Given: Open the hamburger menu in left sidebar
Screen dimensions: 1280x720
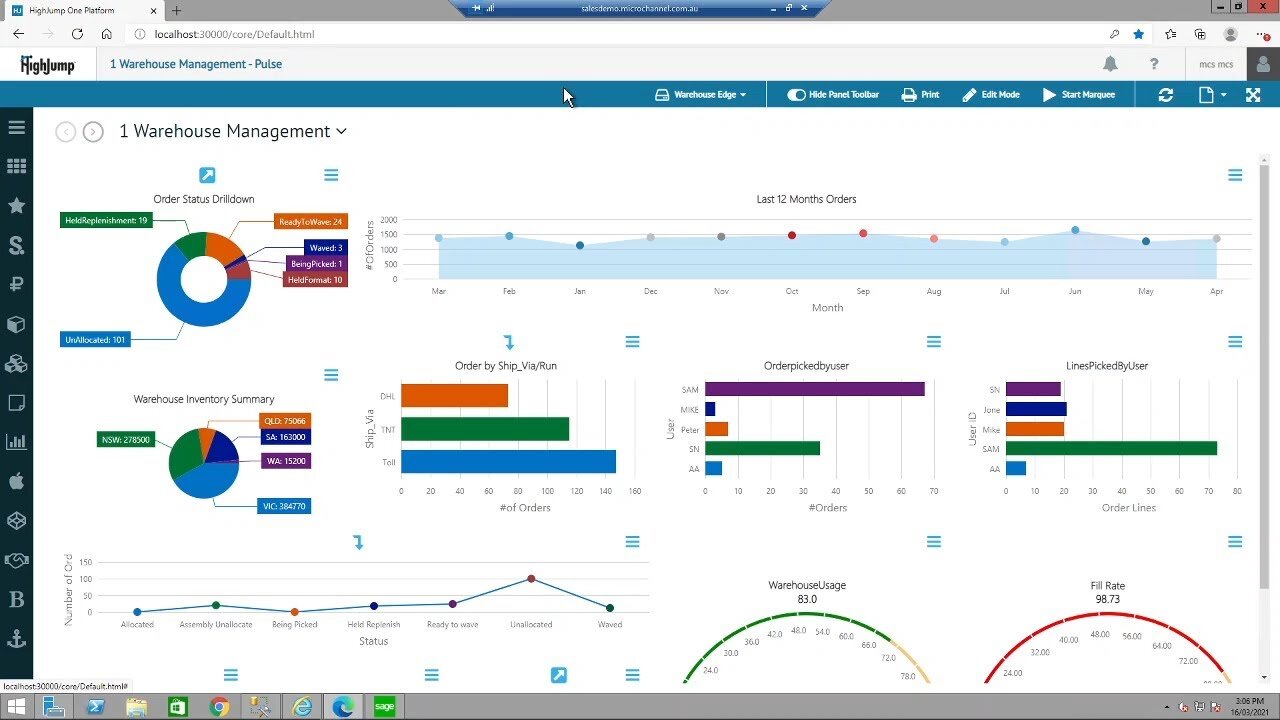Looking at the screenshot, I should tap(16, 128).
